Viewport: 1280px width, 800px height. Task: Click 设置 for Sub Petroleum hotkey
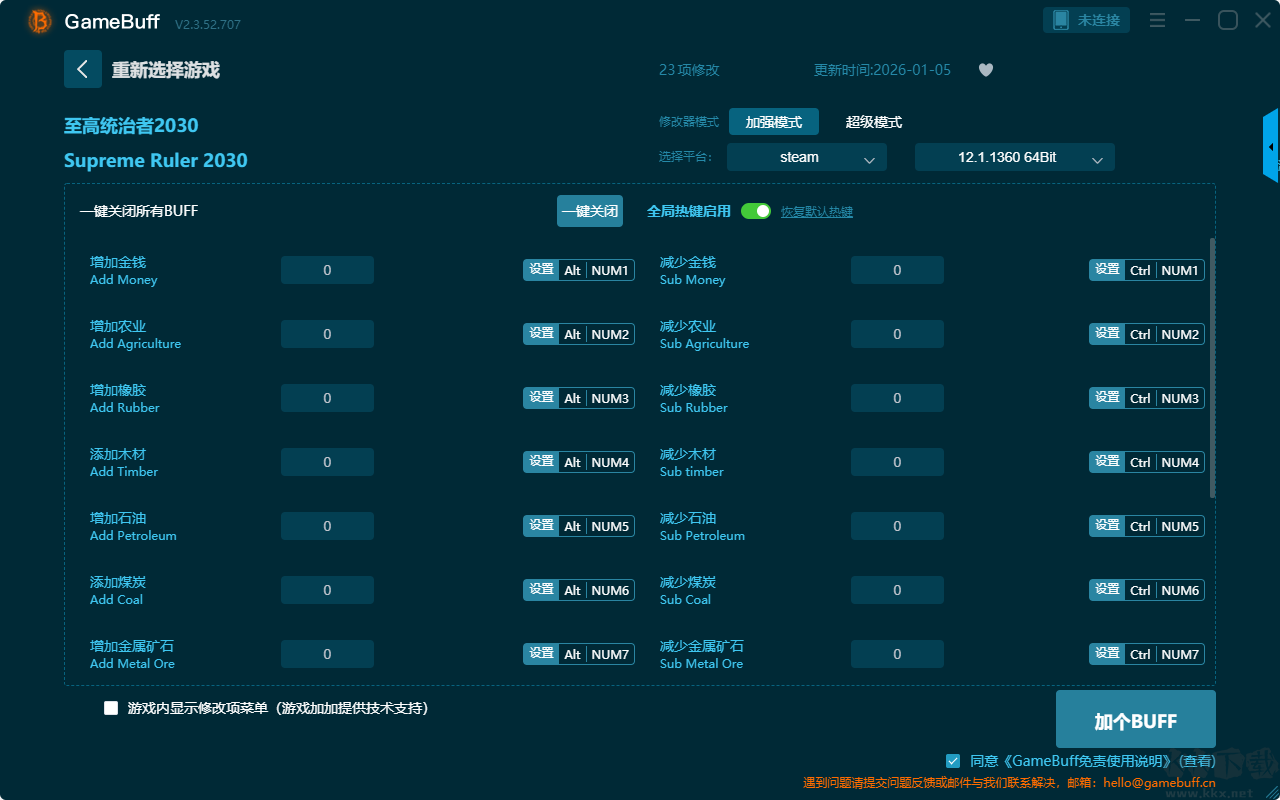coord(1107,526)
